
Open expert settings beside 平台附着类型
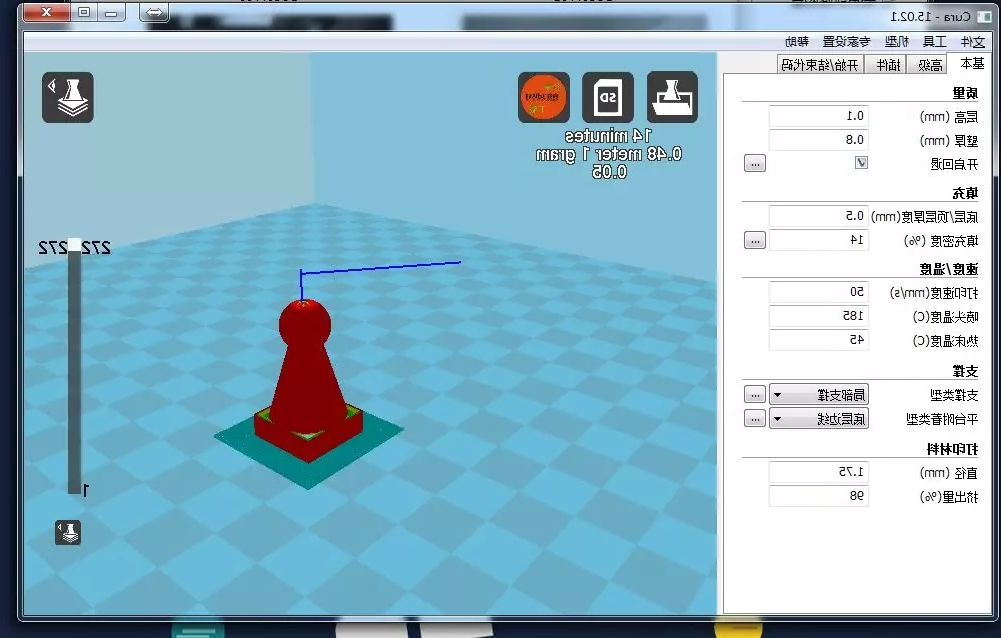[x=755, y=417]
